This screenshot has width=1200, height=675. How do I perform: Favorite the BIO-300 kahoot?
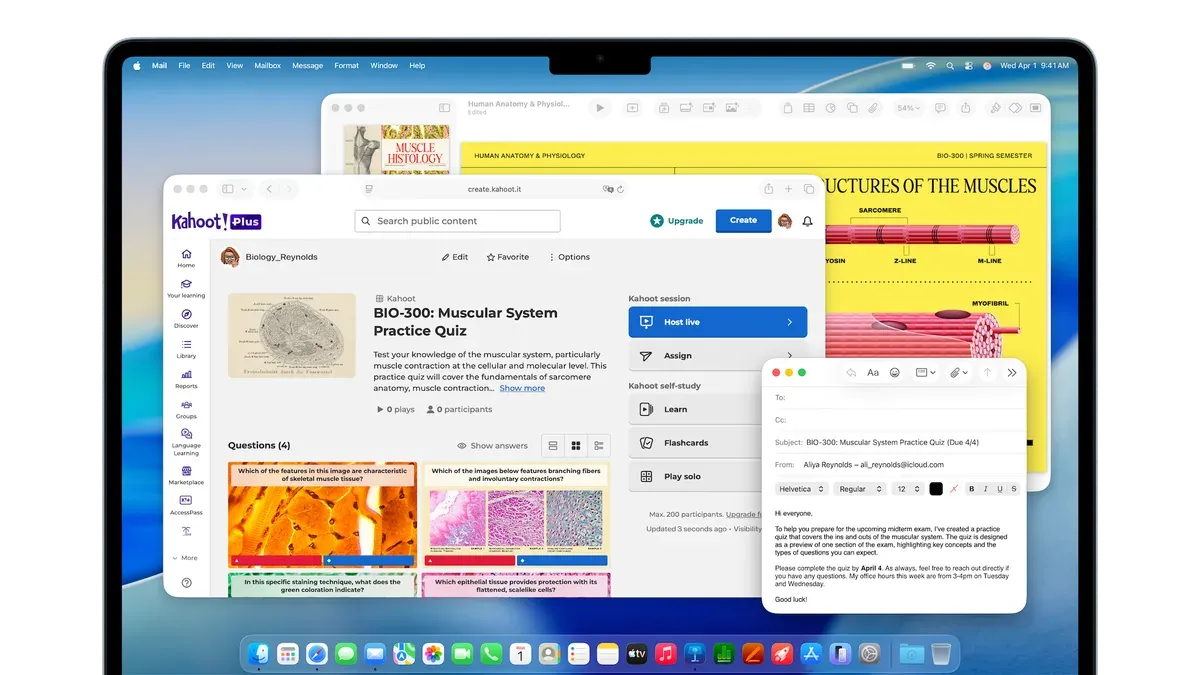508,257
